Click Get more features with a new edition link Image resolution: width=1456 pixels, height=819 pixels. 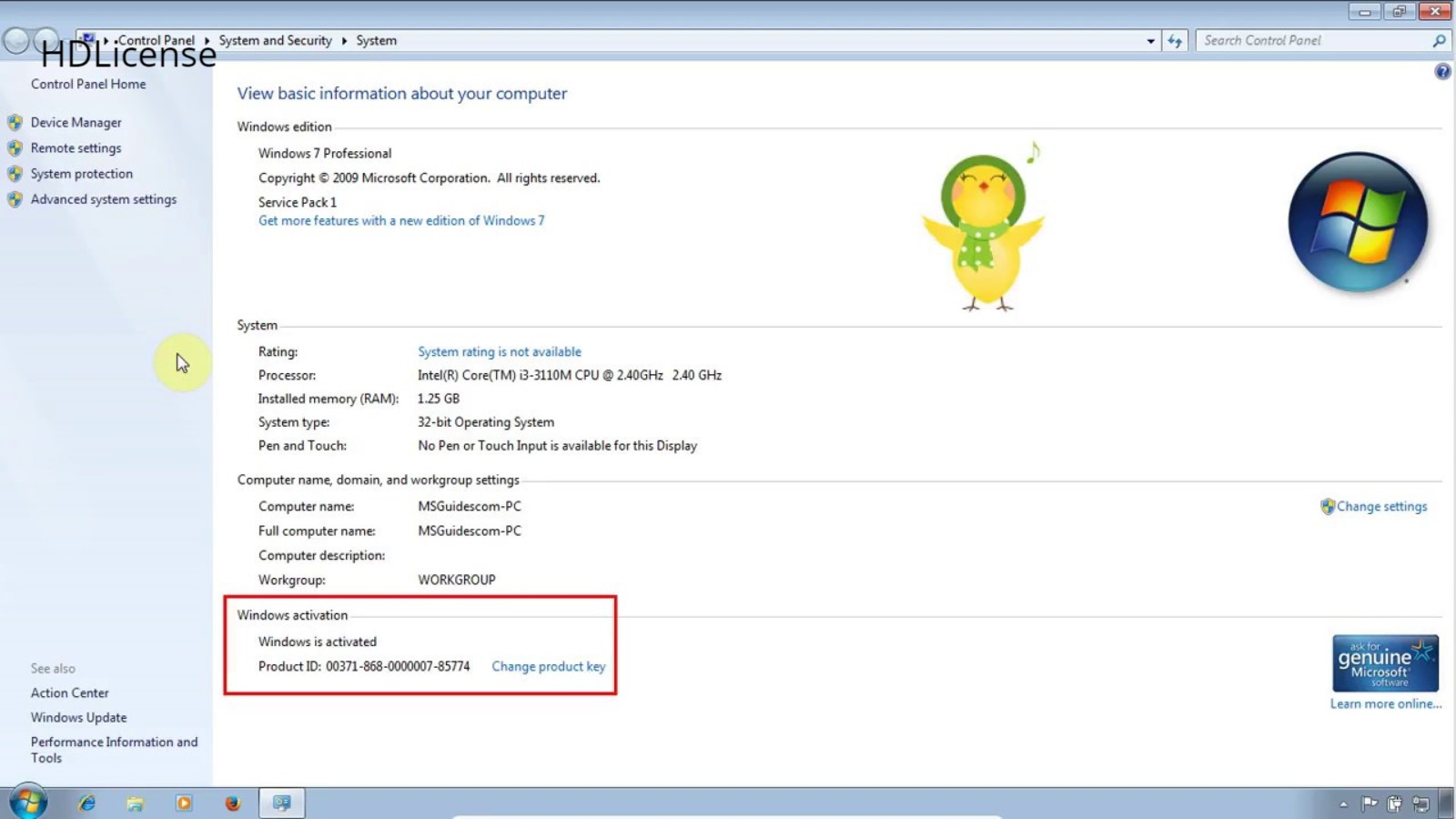[401, 220]
